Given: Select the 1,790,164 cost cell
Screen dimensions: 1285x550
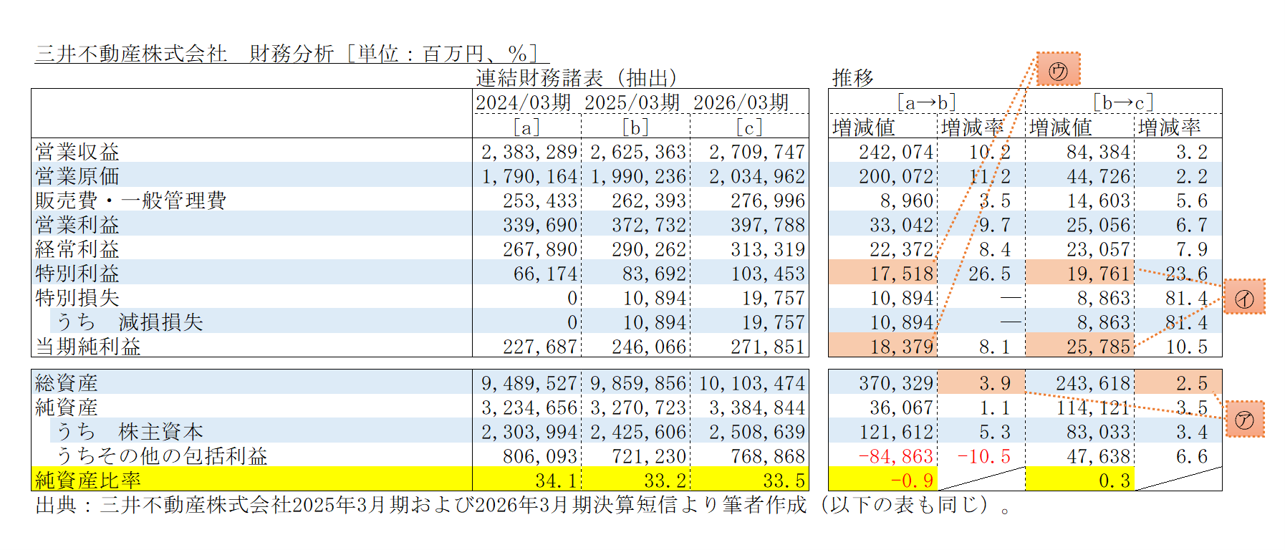Looking at the screenshot, I should coord(526,176).
